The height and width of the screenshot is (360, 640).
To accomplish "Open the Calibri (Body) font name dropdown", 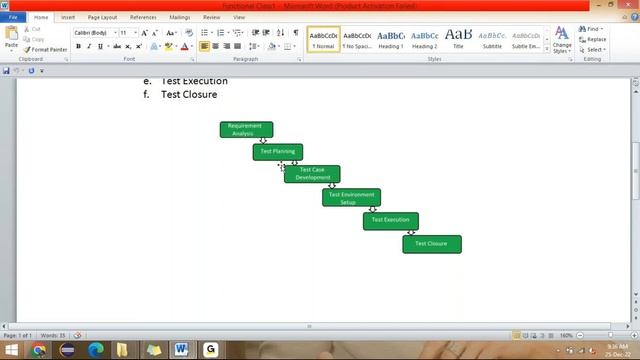I will pos(116,33).
